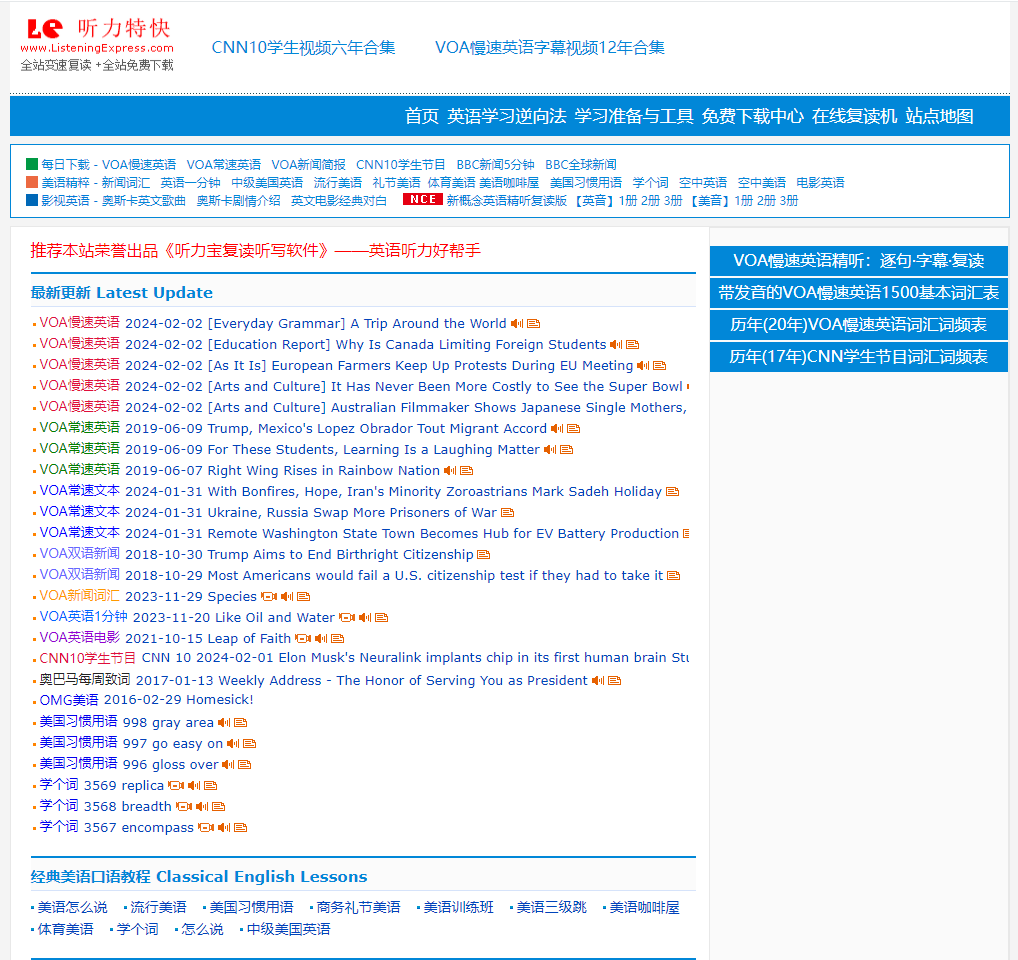Click audio icon for European Farmers Keep Up Protests
The width and height of the screenshot is (1018, 960).
tap(643, 366)
